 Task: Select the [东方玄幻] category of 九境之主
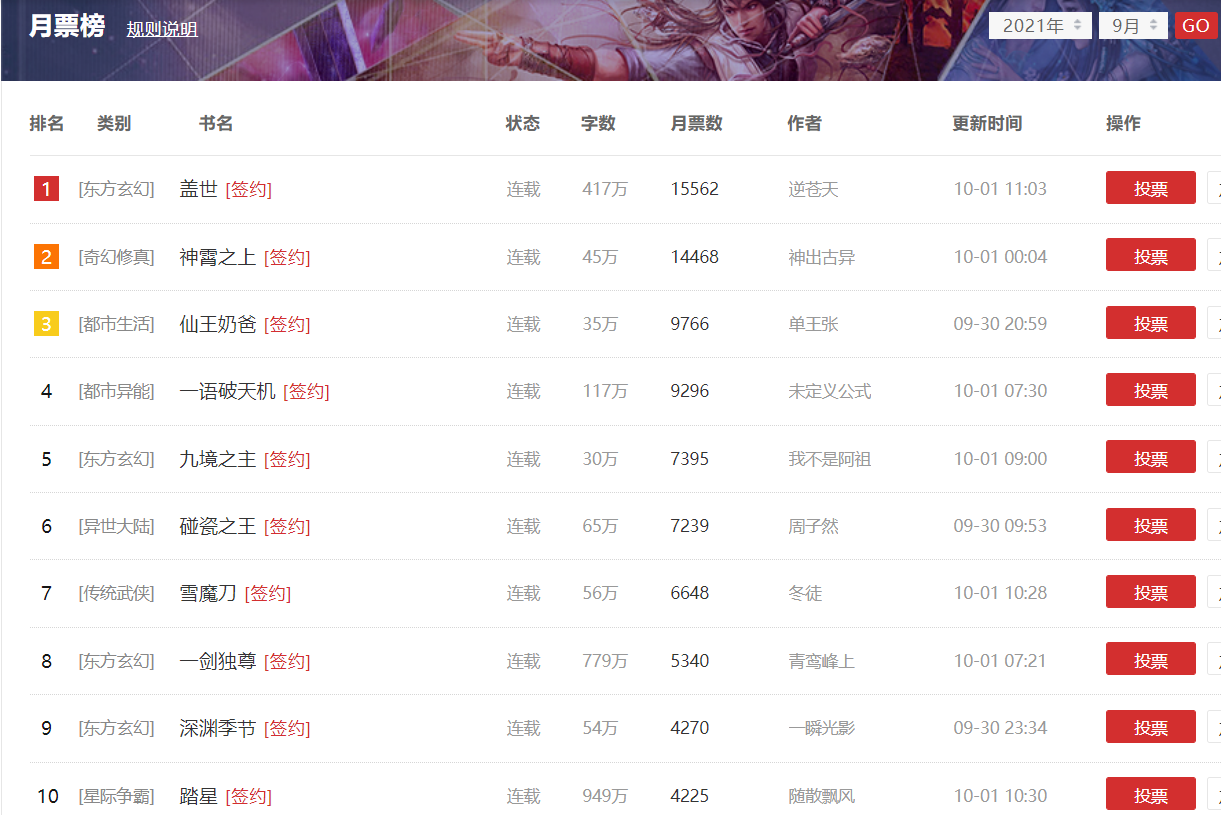[117, 459]
